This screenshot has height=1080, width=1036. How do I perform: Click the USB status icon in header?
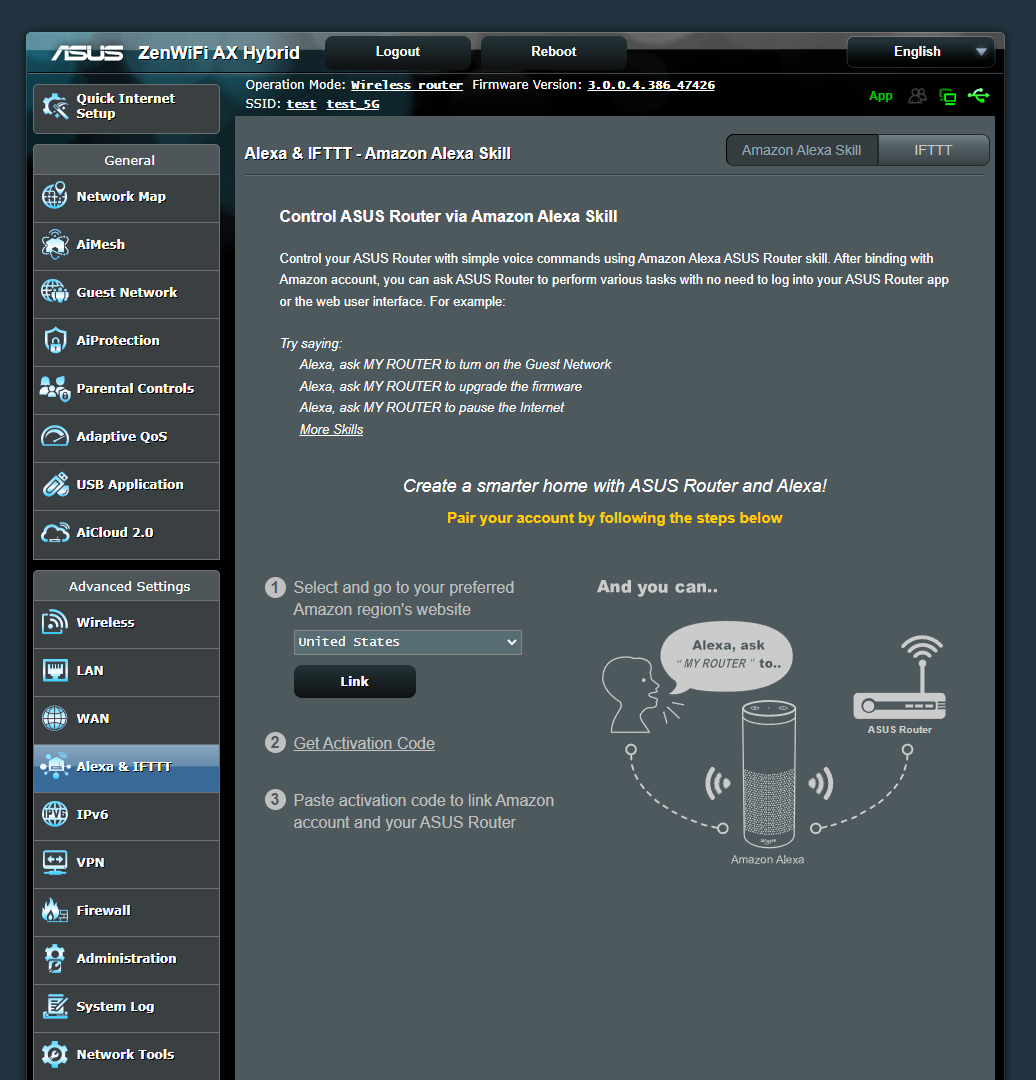pos(978,95)
